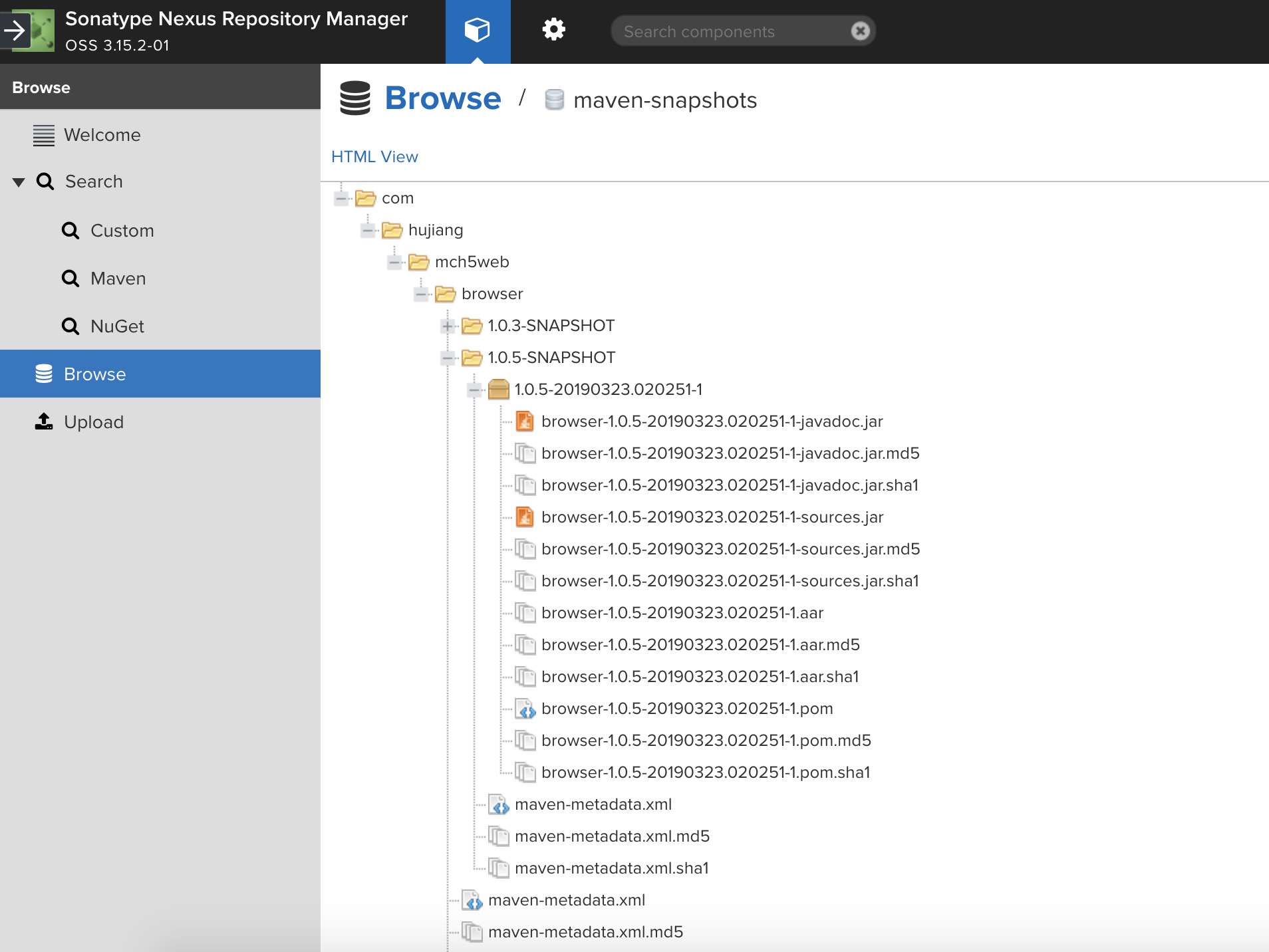
Task: Click the sources.jar orange archive icon
Action: point(525,517)
